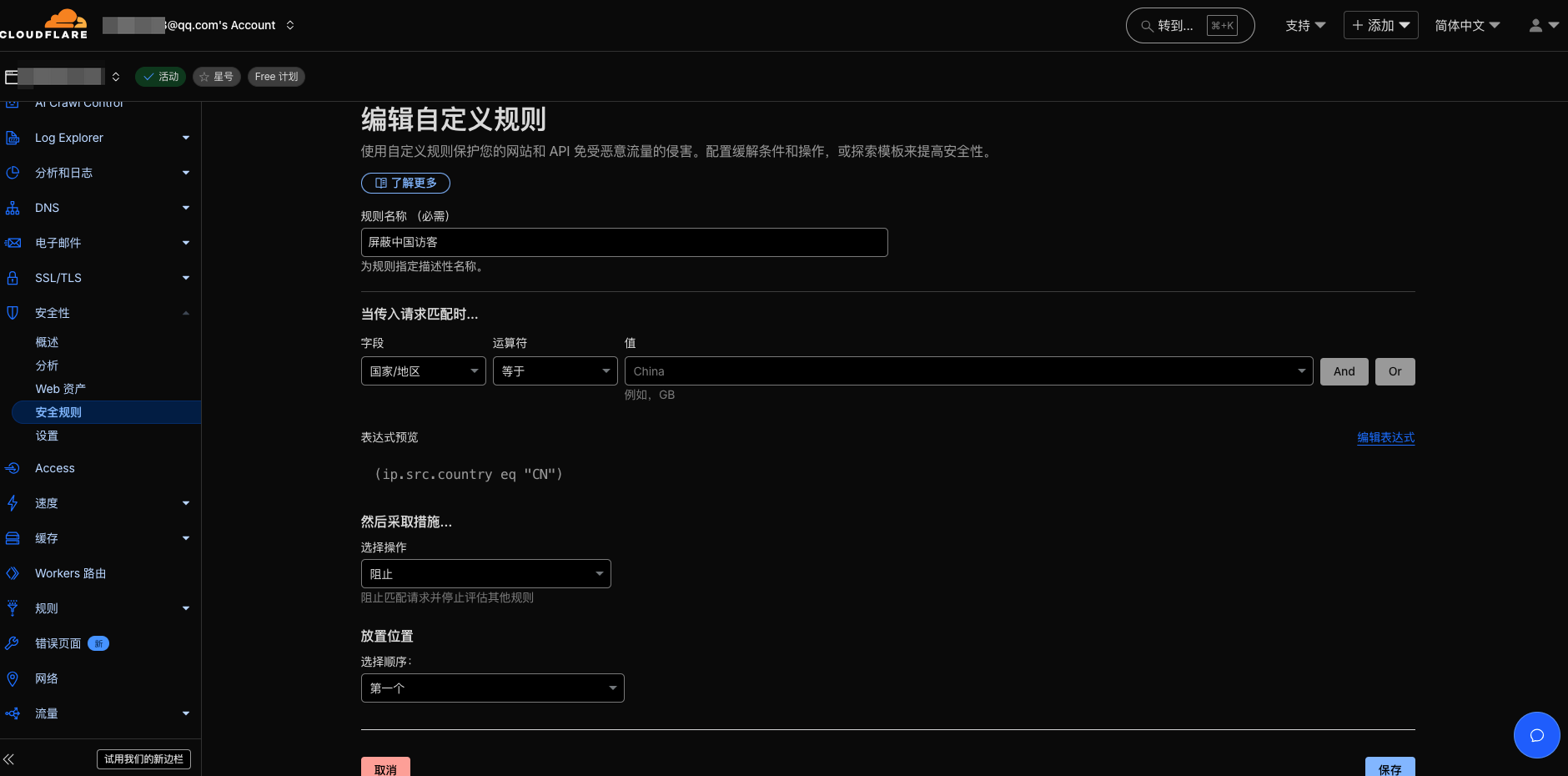Open the 第一个 order dropdown
Viewport: 1568px width, 776px height.
(x=492, y=688)
